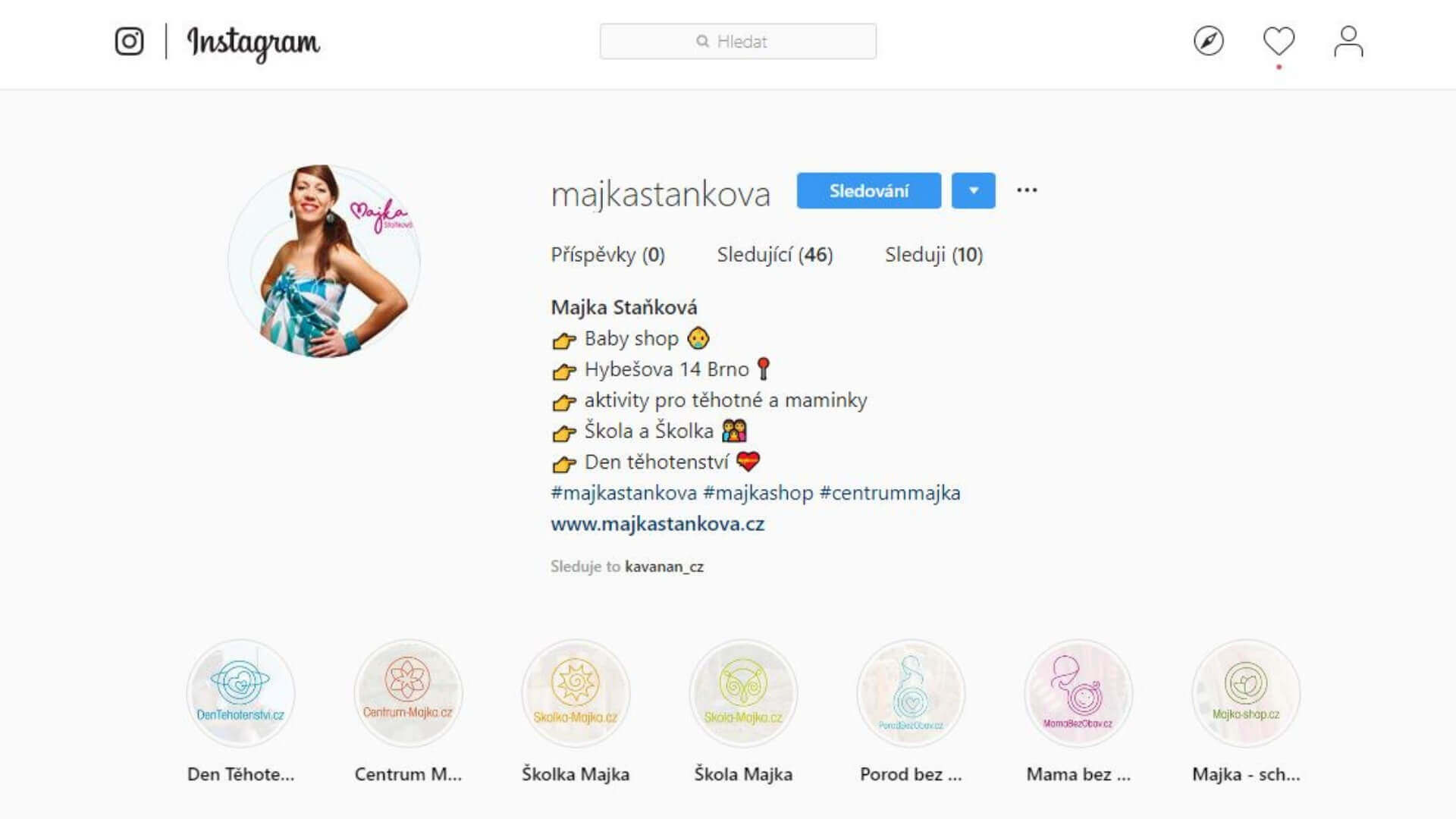Open the three-dots options menu
1456x819 pixels.
pos(1027,190)
